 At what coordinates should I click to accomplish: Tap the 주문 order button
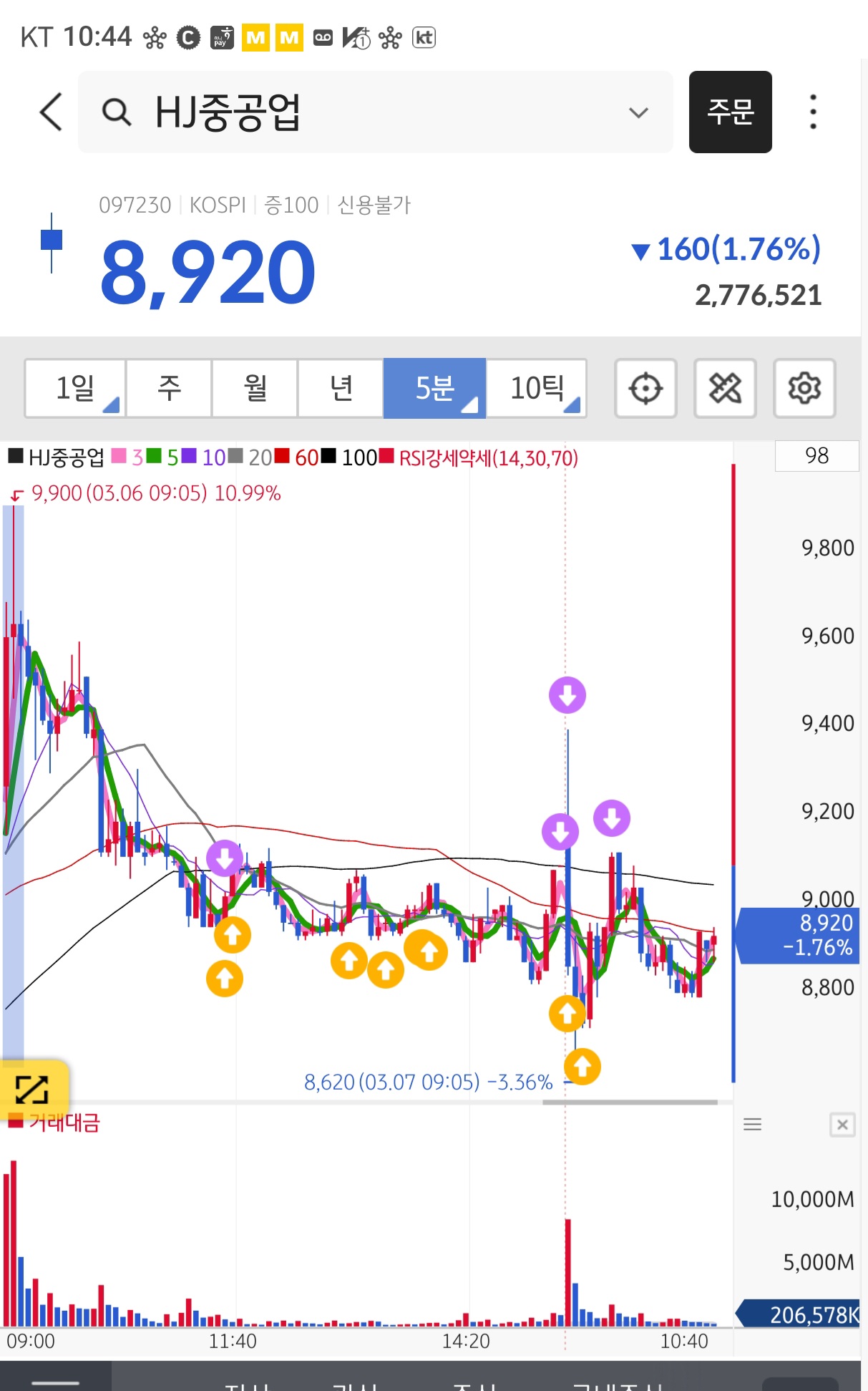730,112
